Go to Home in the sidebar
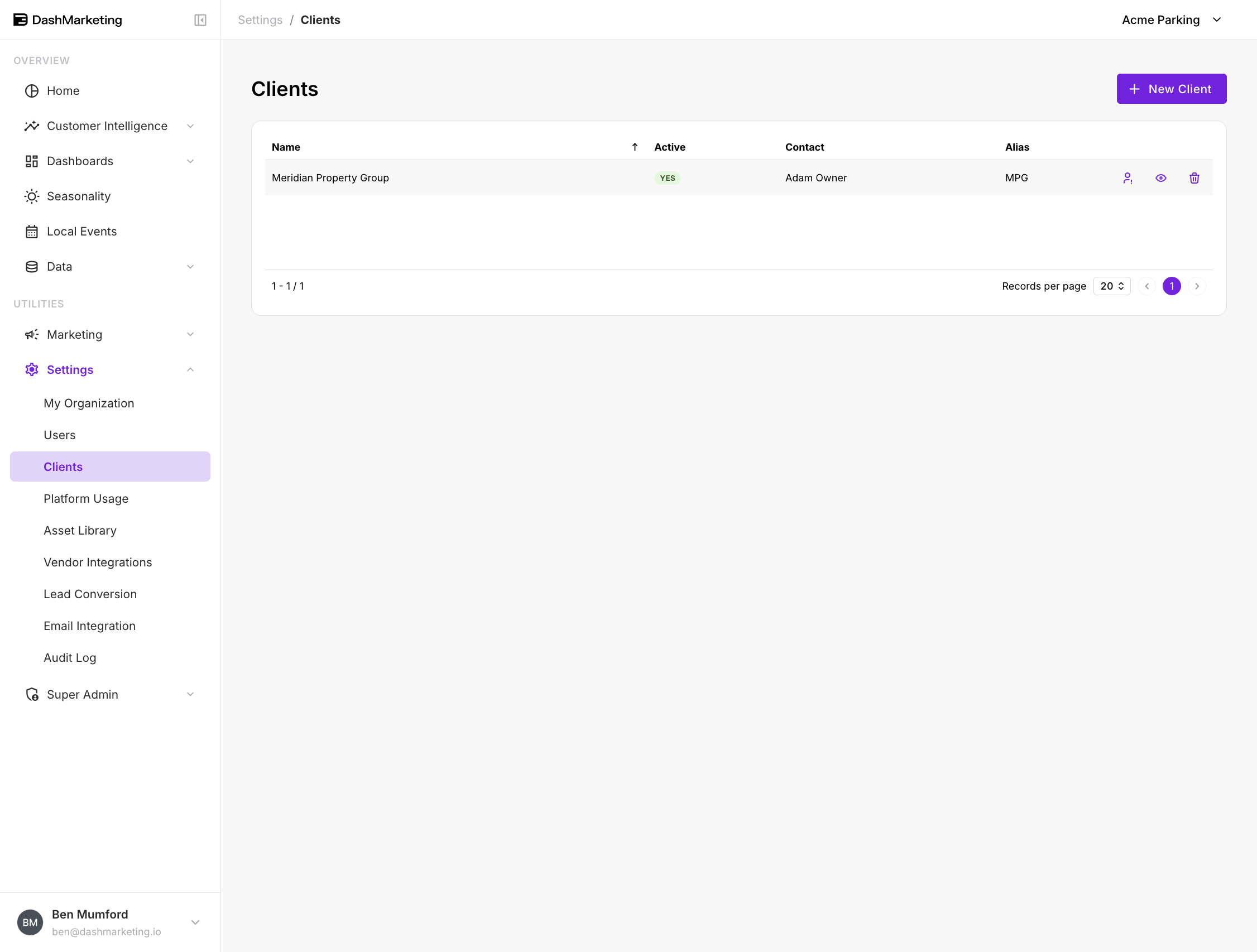Image resolution: width=1257 pixels, height=952 pixels. (111, 91)
